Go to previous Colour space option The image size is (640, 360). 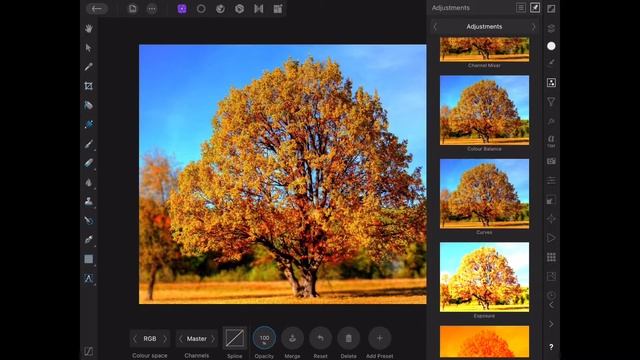tap(135, 339)
